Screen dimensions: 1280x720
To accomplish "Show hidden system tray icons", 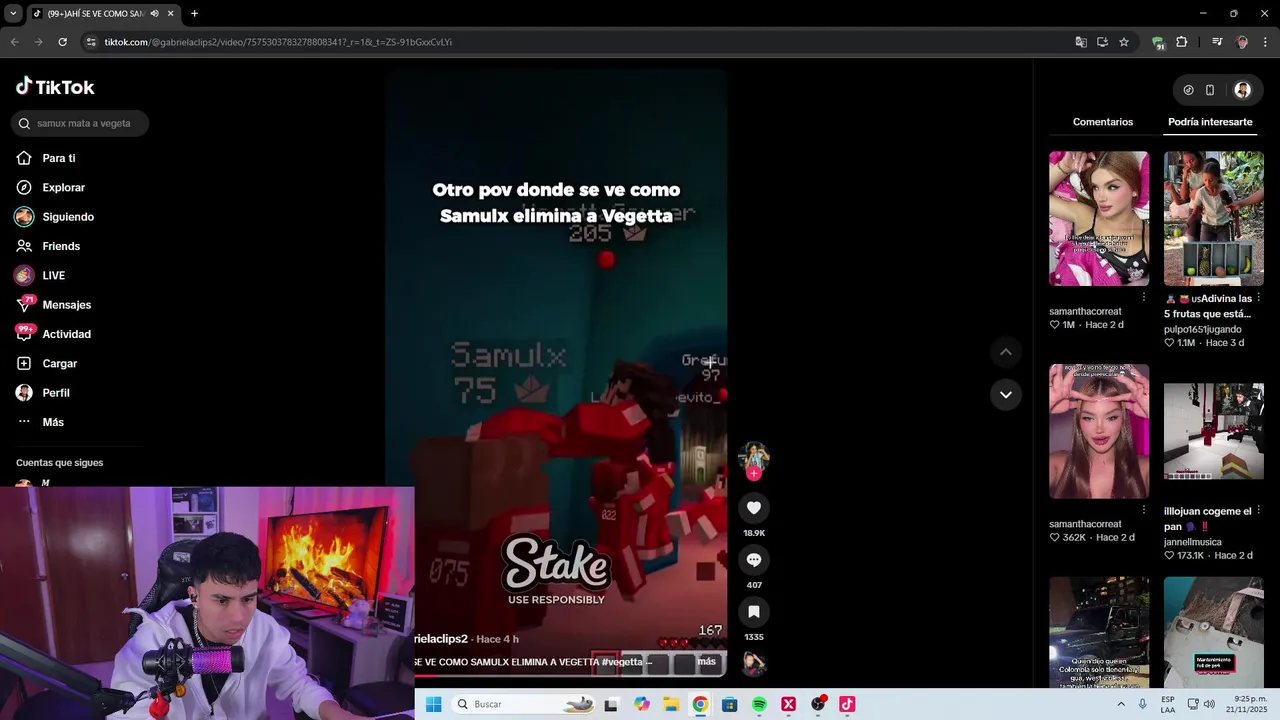I will click(1121, 704).
